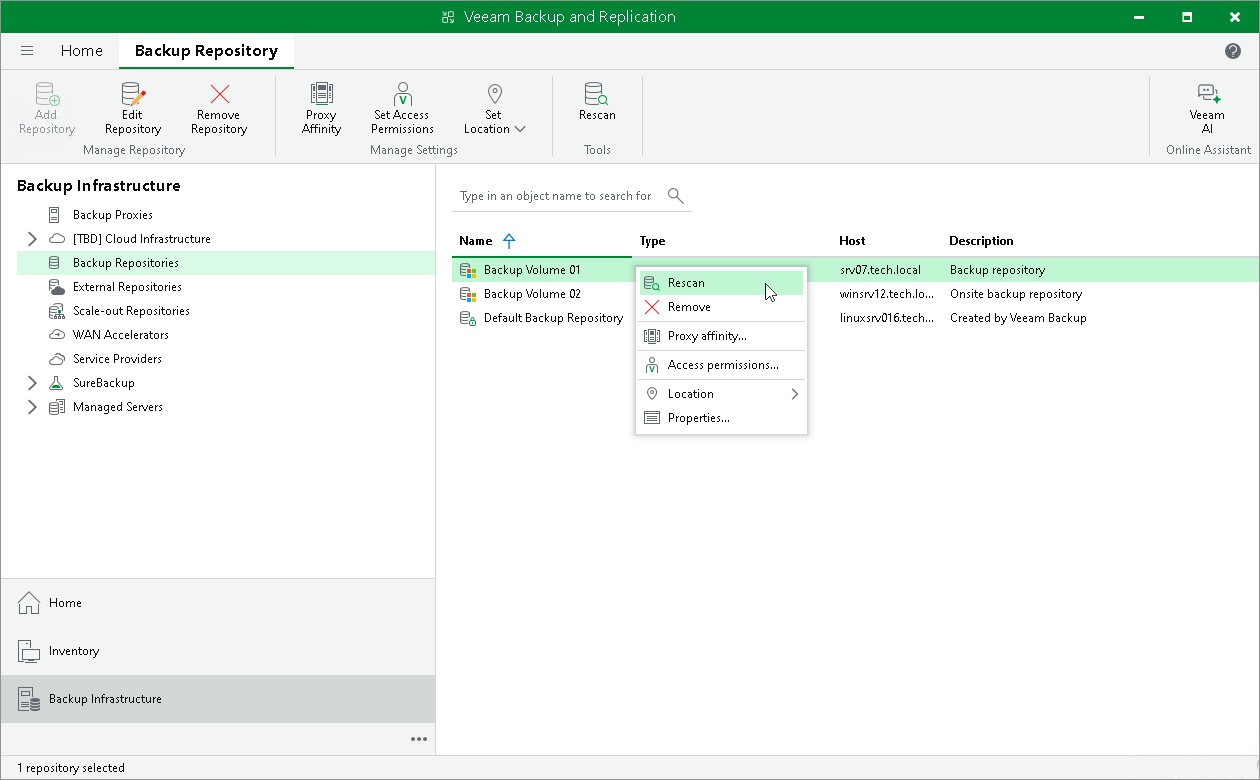Choose Rescan from the context menu

(721, 283)
